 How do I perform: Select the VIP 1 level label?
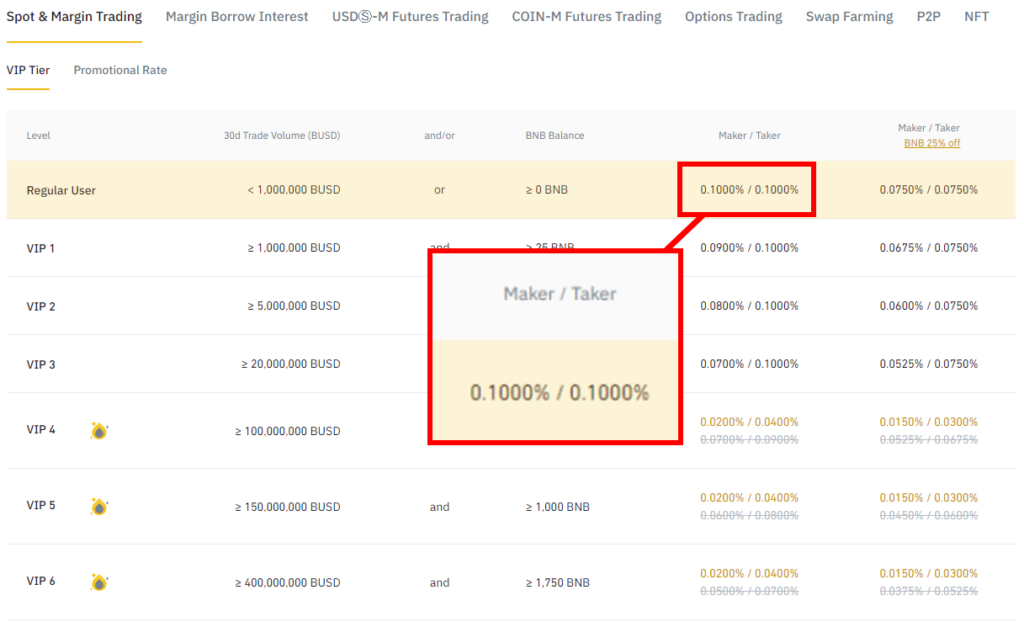tap(40, 248)
